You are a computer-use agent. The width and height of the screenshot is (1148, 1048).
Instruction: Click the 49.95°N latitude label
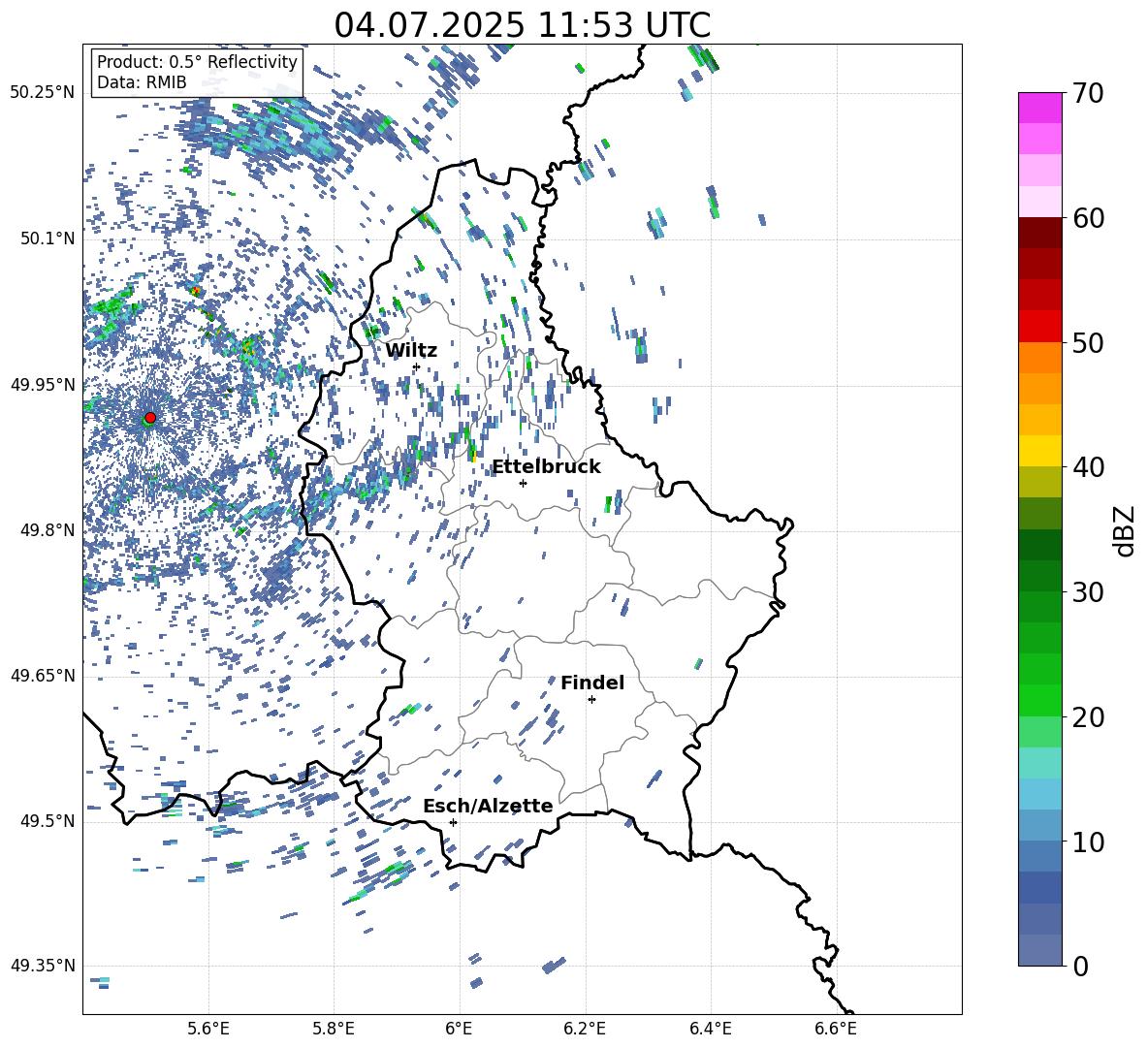[43, 384]
